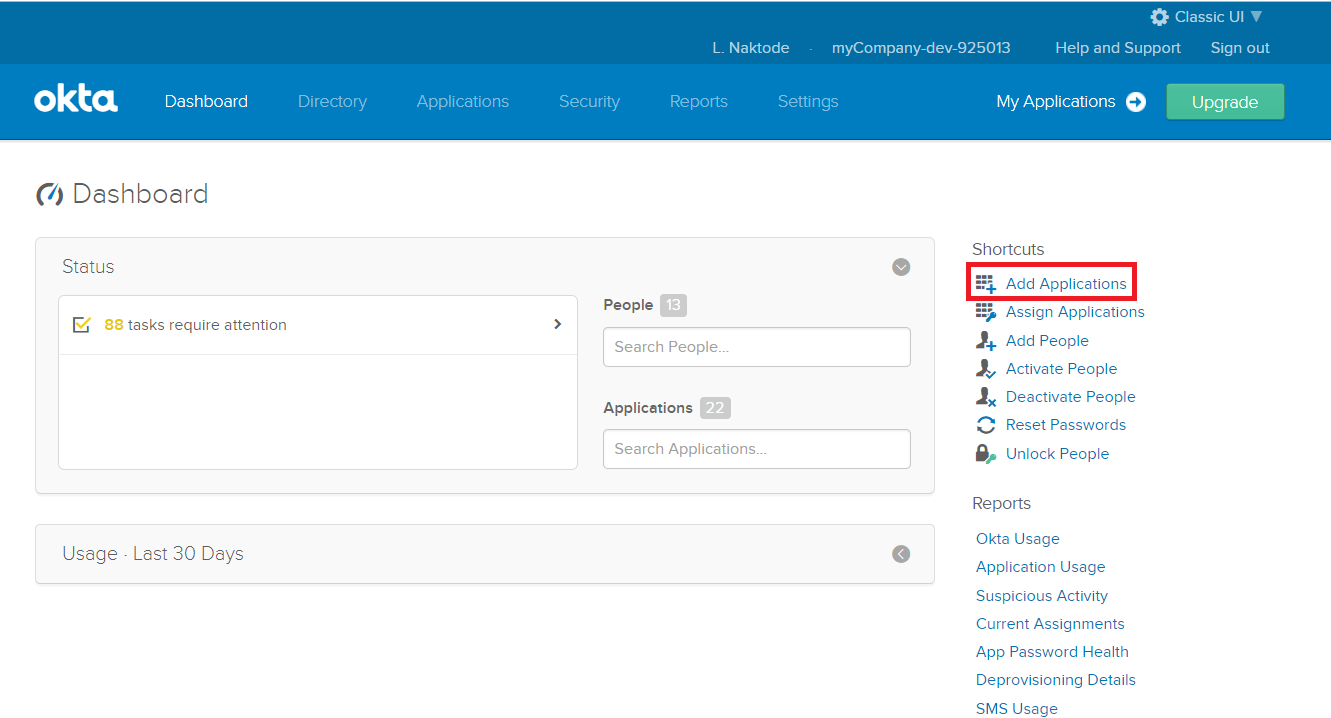This screenshot has width=1331, height=718.
Task: Open the Classic UI dropdown
Action: coord(1218,17)
